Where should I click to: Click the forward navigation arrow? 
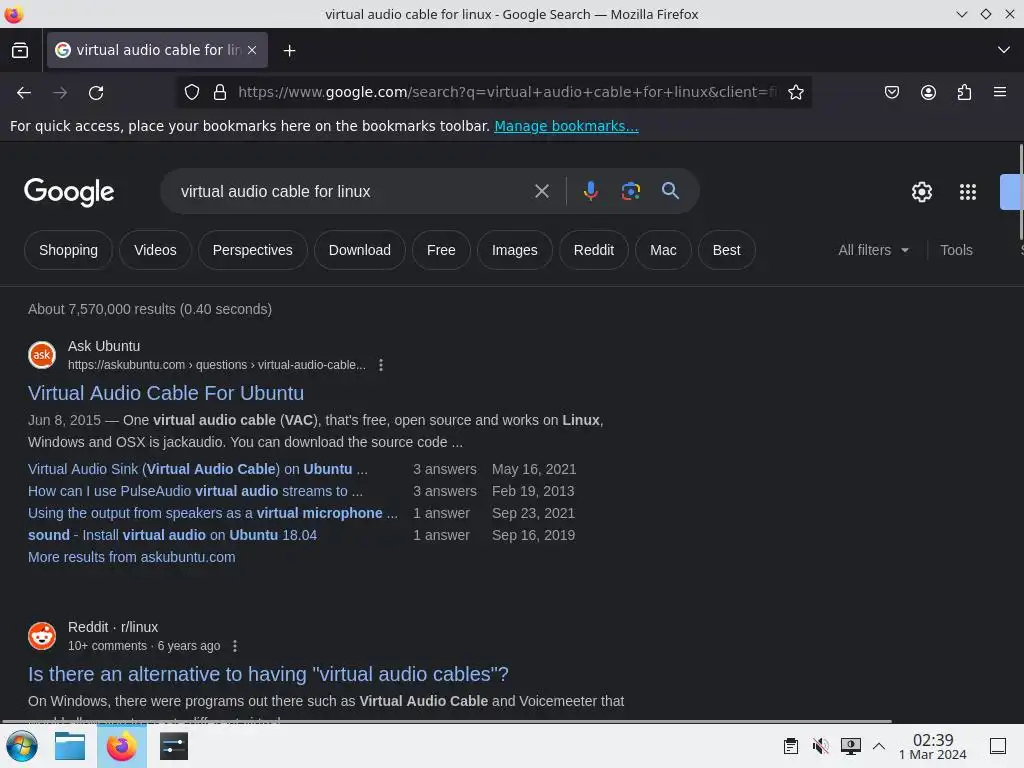pyautogui.click(x=60, y=93)
